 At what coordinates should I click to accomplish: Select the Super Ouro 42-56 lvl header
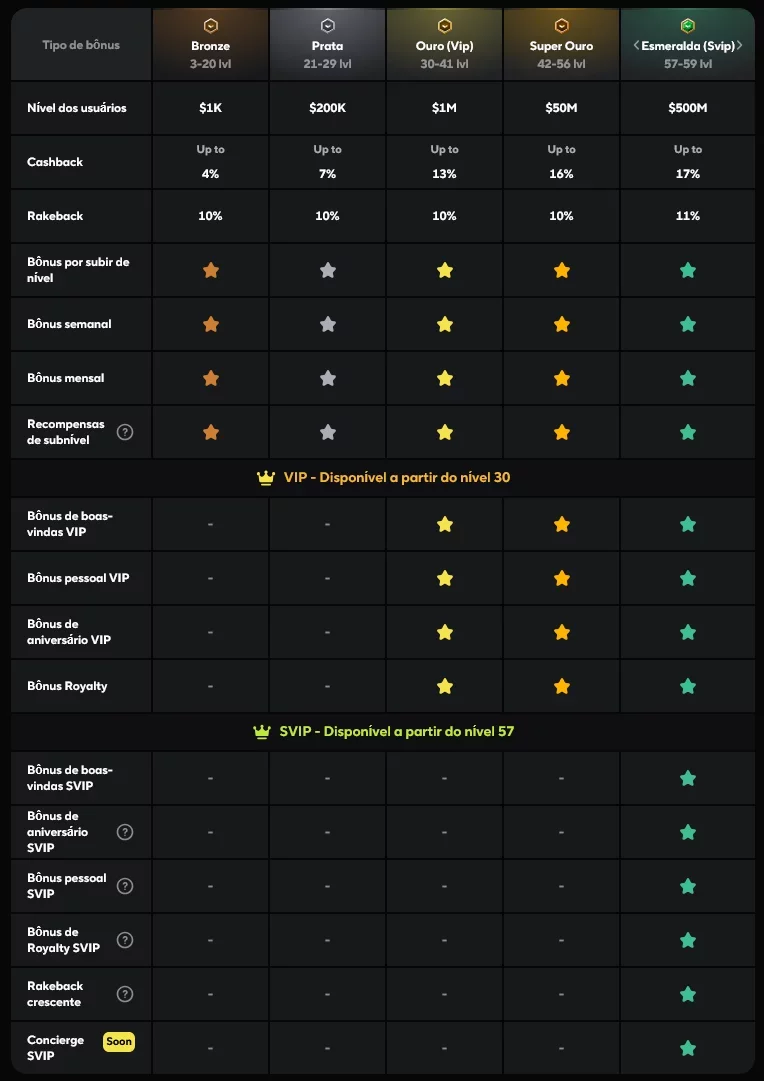(x=561, y=45)
